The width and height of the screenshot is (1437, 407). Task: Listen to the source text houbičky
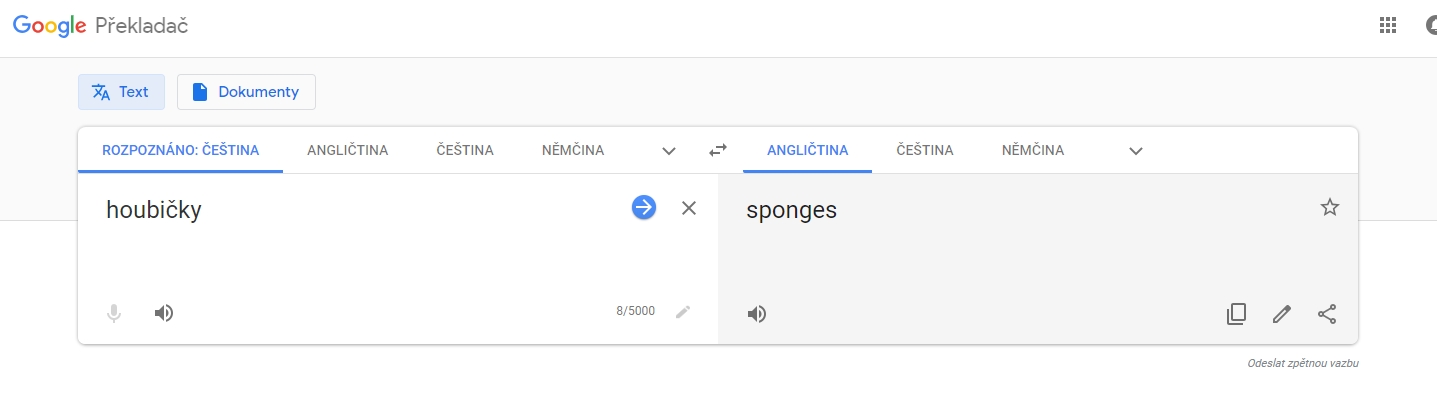164,313
